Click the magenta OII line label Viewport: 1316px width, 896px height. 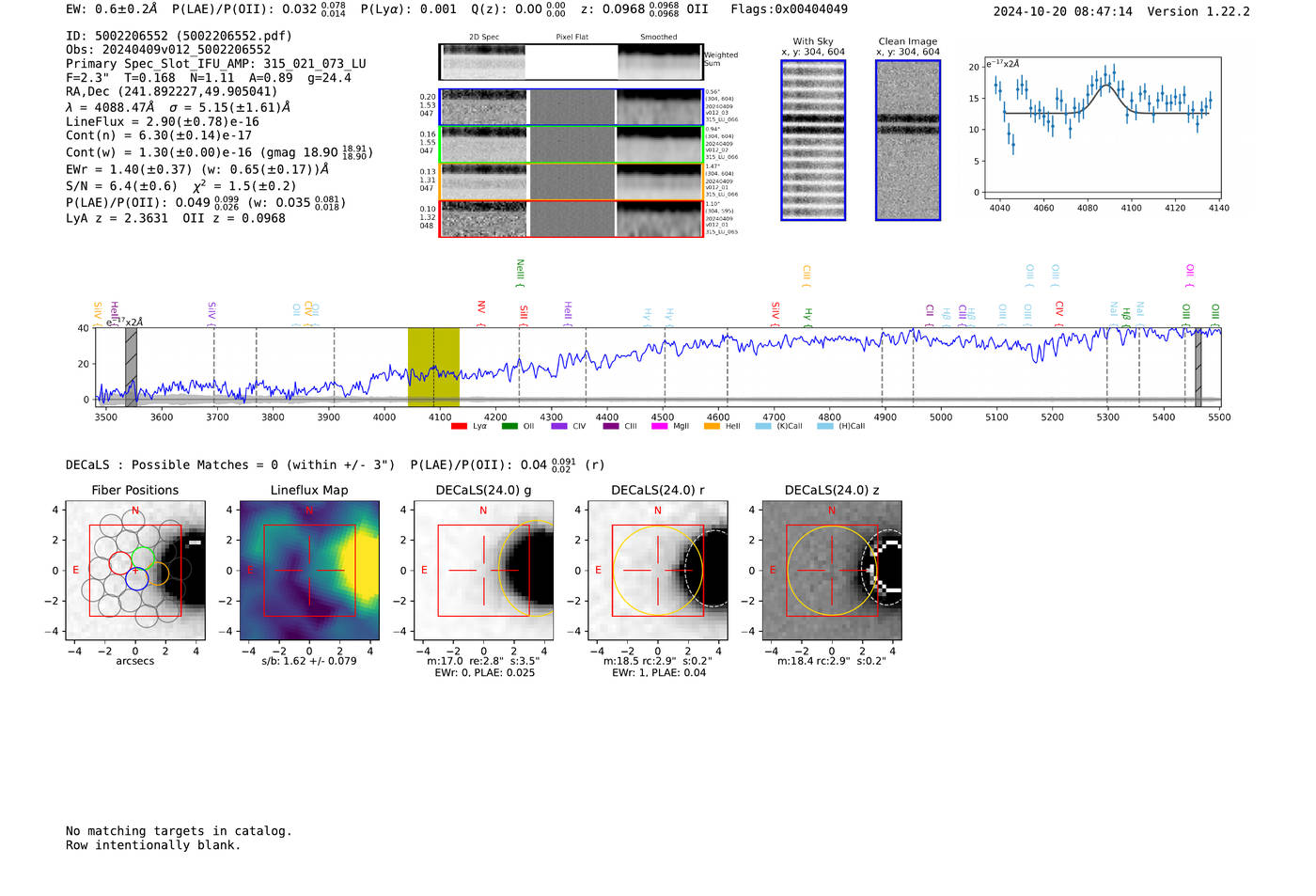tap(1190, 275)
